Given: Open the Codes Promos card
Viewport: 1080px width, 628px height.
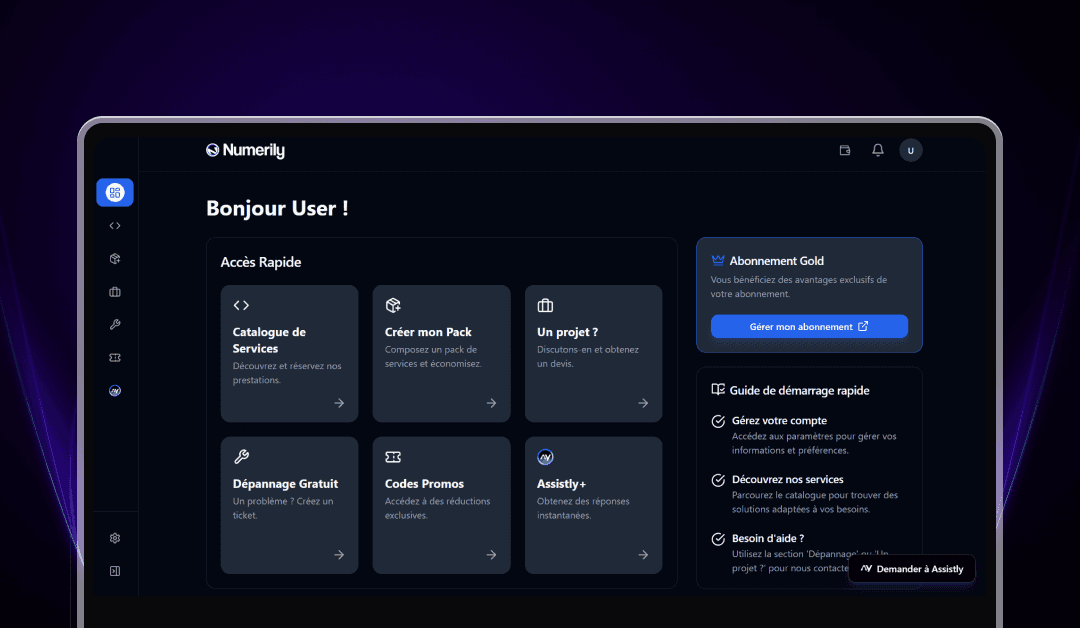Looking at the screenshot, I should coord(442,505).
